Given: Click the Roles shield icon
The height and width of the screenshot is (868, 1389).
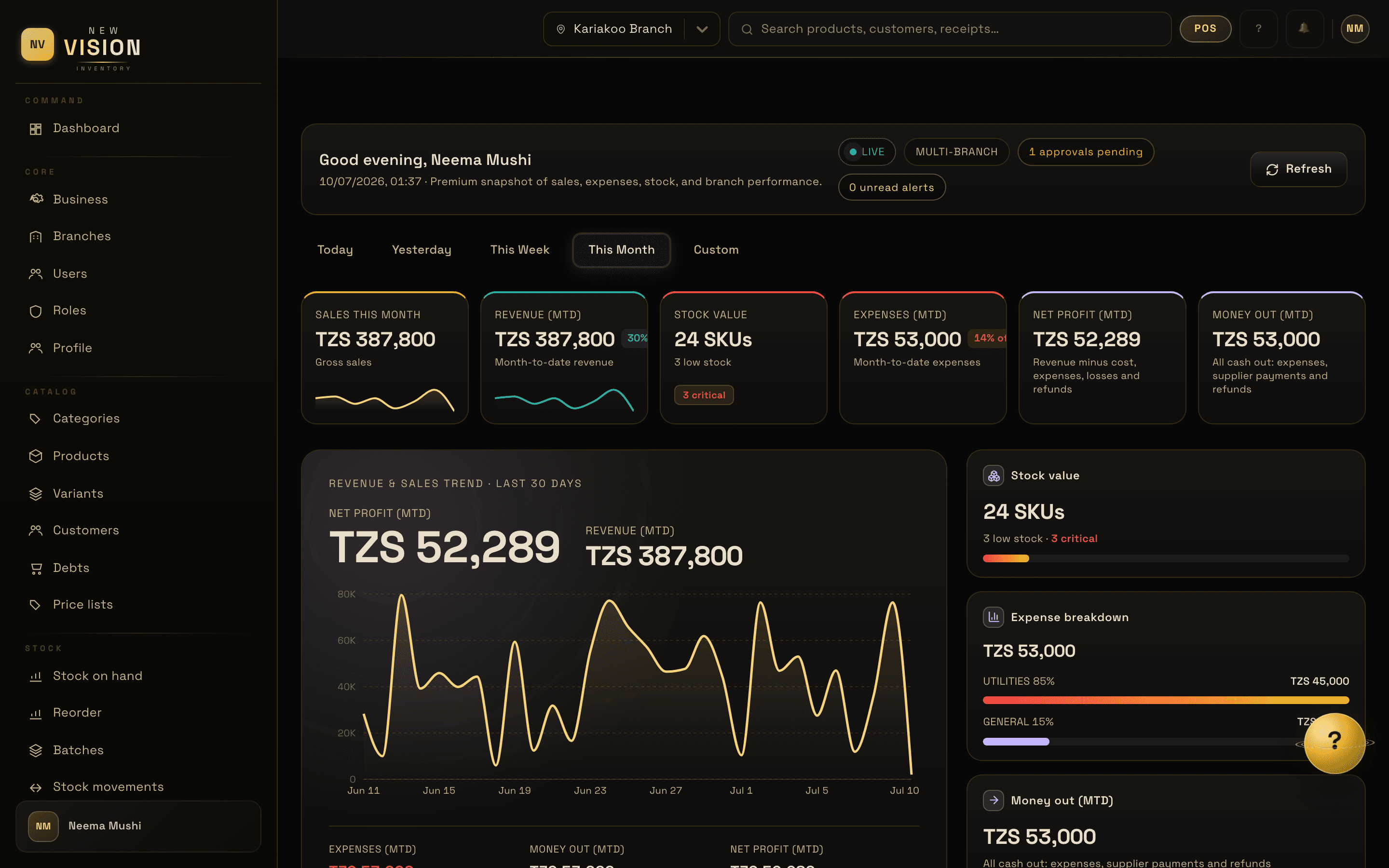Looking at the screenshot, I should [36, 311].
